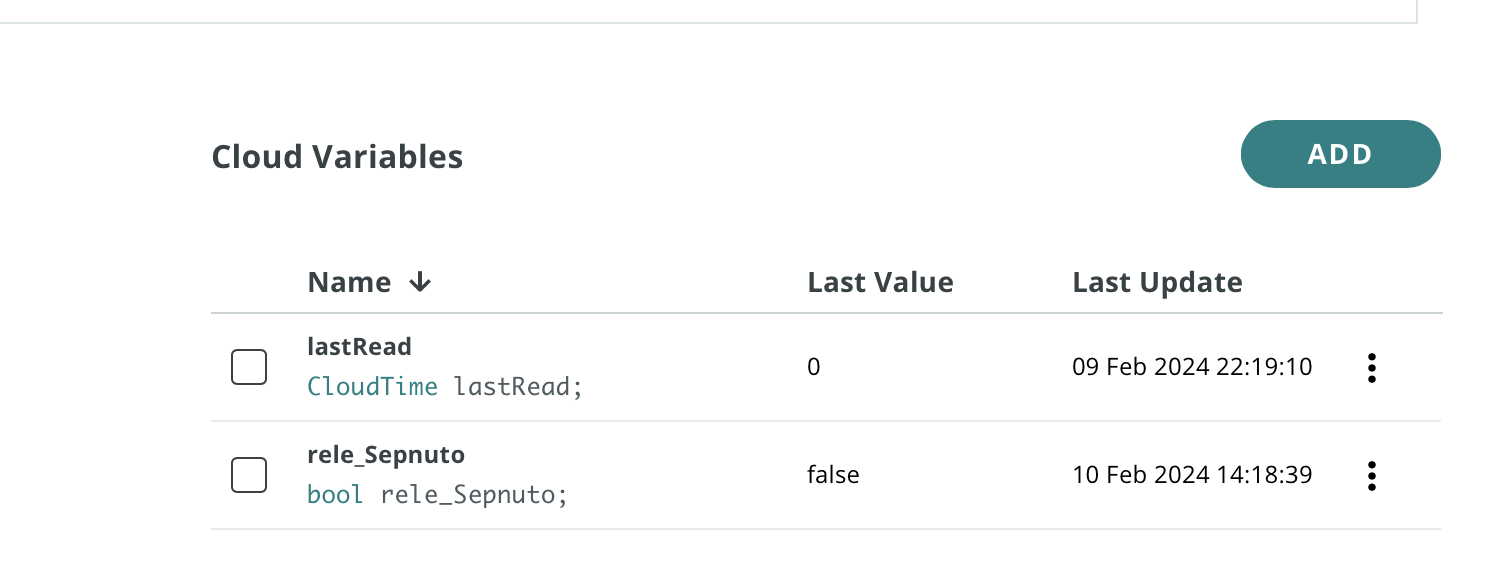Add a new cloud variable with ADD
This screenshot has height=566, width=1488.
pos(1340,154)
